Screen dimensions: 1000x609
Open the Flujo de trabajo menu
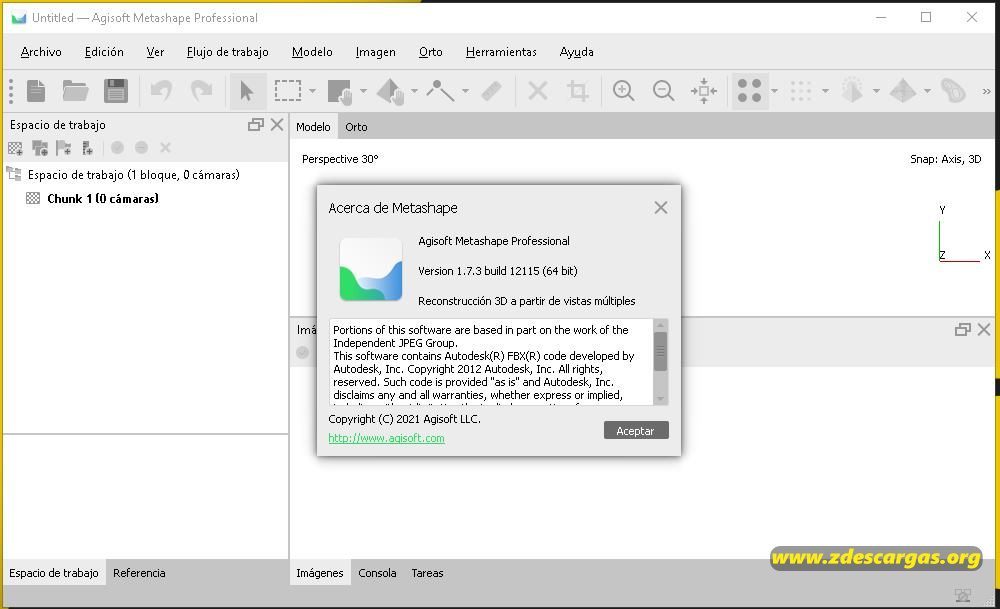[227, 52]
